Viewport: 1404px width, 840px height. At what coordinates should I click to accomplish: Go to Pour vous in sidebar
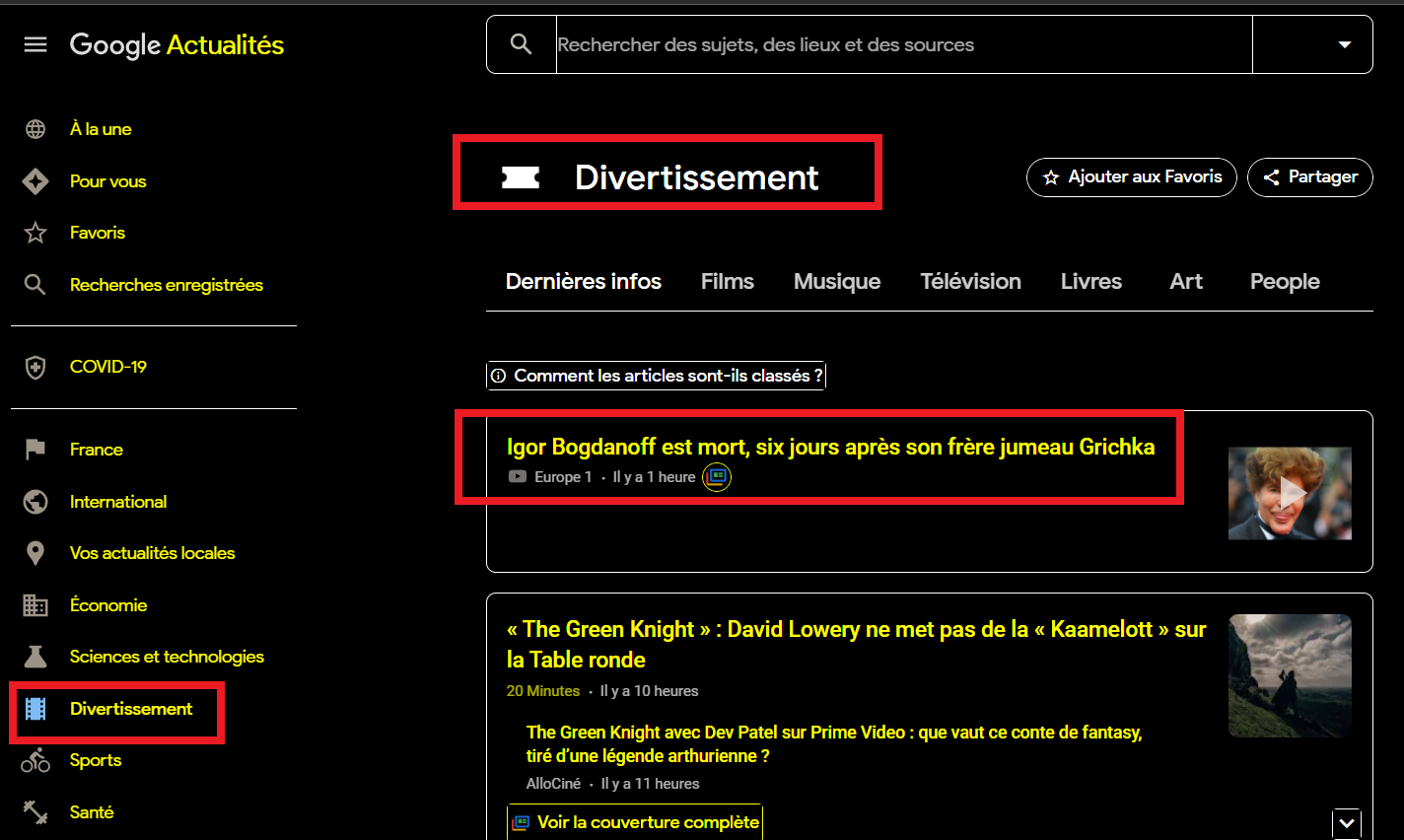point(107,181)
